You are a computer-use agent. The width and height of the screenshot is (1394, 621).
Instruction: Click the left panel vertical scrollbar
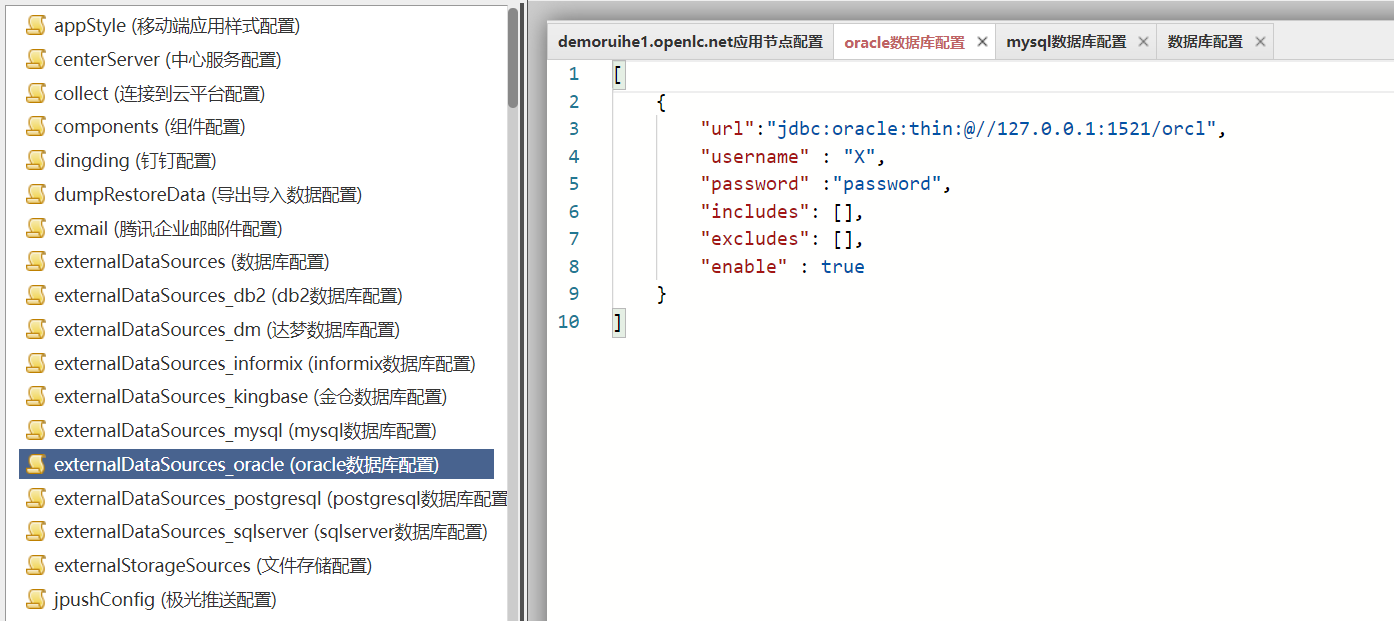[513, 58]
